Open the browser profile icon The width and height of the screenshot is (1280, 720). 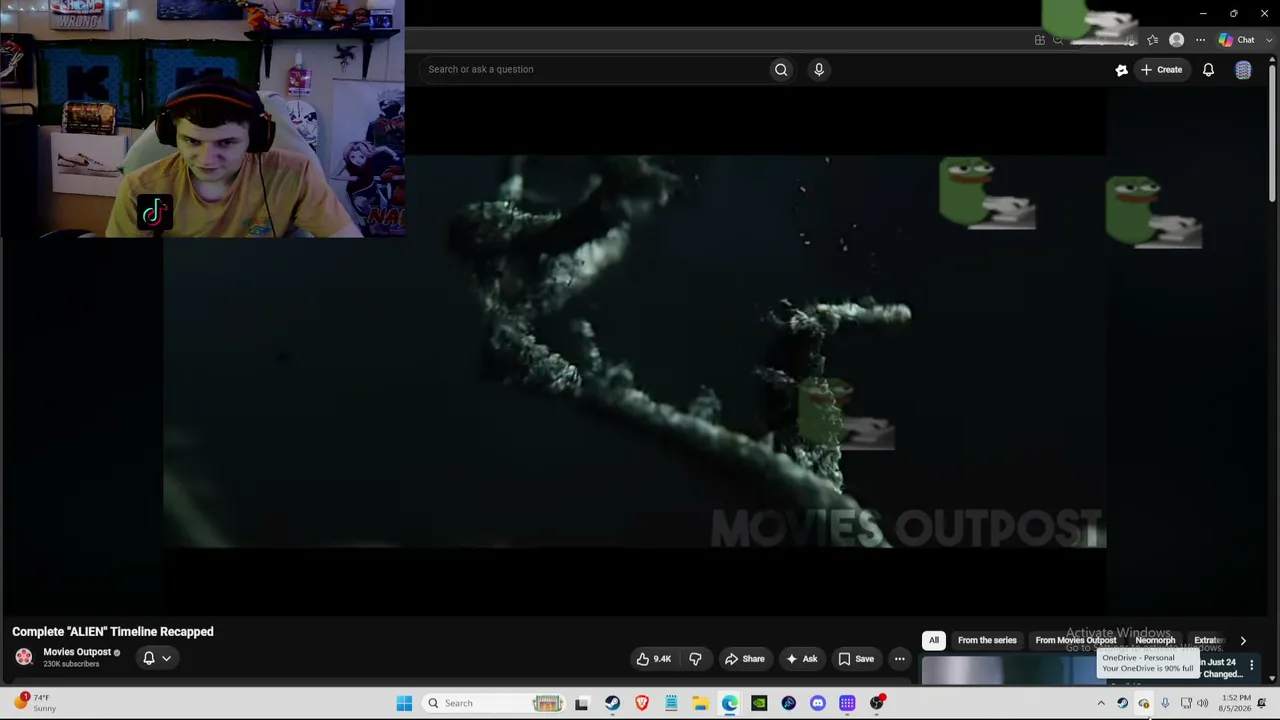coord(1177,40)
